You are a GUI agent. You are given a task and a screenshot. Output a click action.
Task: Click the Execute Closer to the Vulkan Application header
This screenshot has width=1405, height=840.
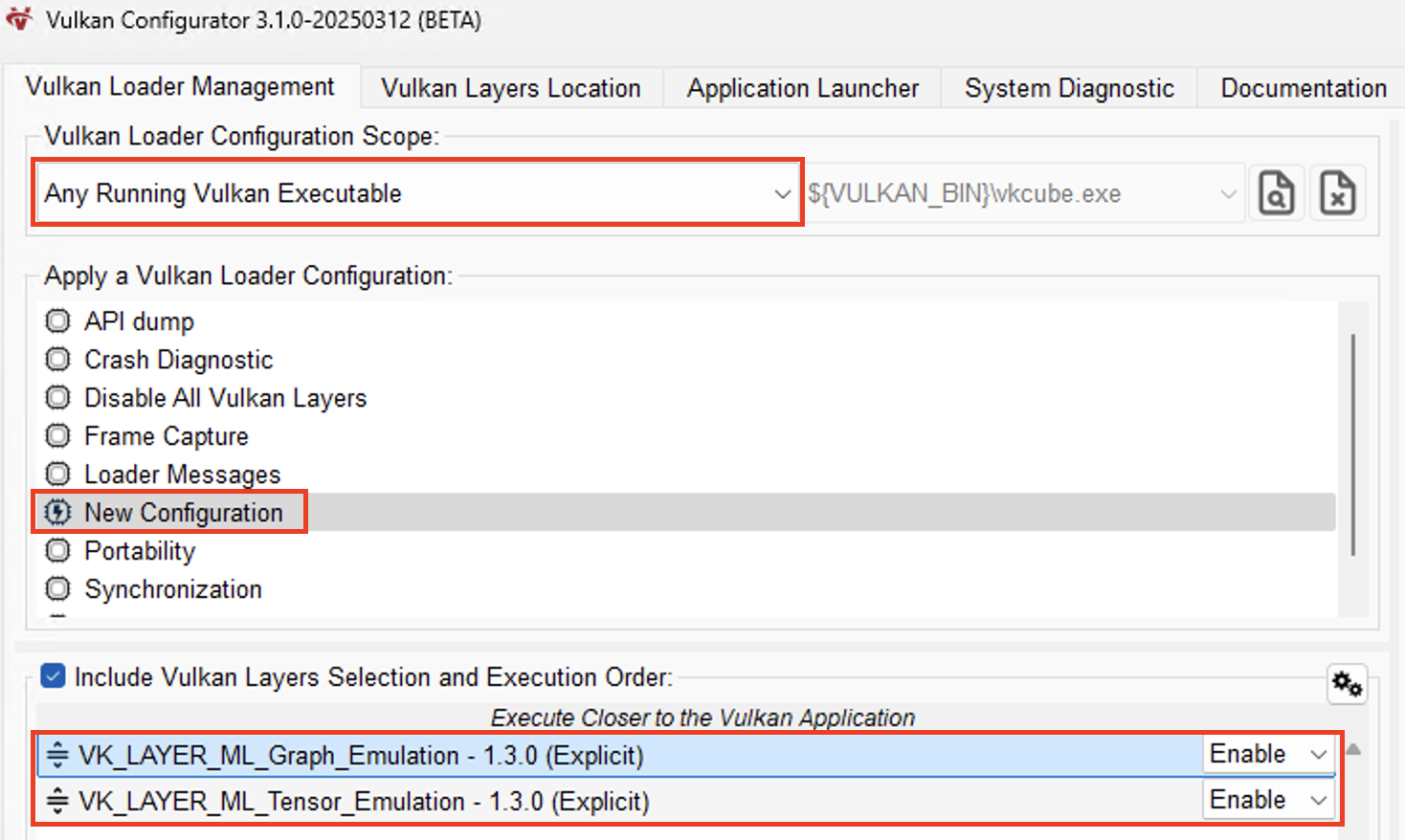coord(702,718)
